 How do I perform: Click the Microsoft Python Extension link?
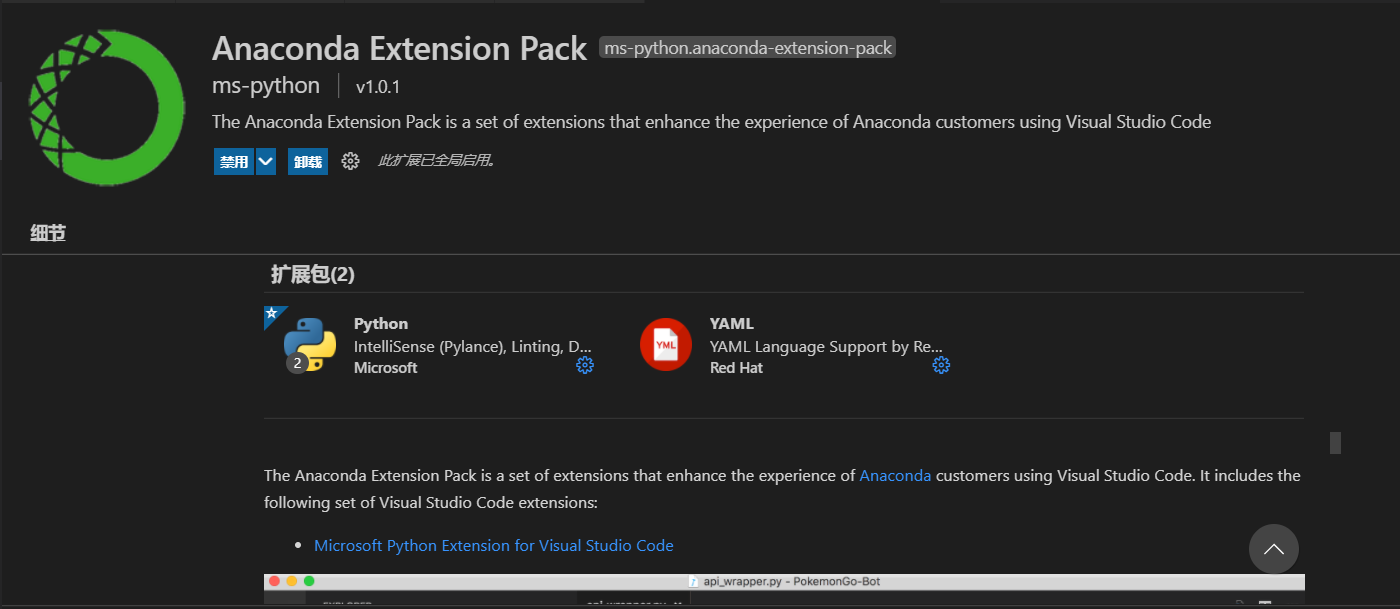click(x=494, y=545)
